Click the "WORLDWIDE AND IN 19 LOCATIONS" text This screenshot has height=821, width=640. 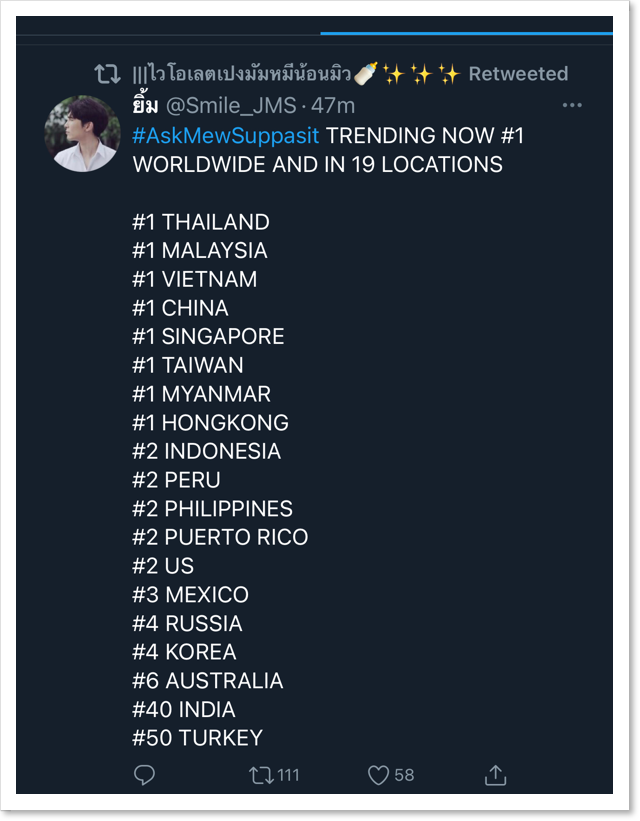coord(317,164)
